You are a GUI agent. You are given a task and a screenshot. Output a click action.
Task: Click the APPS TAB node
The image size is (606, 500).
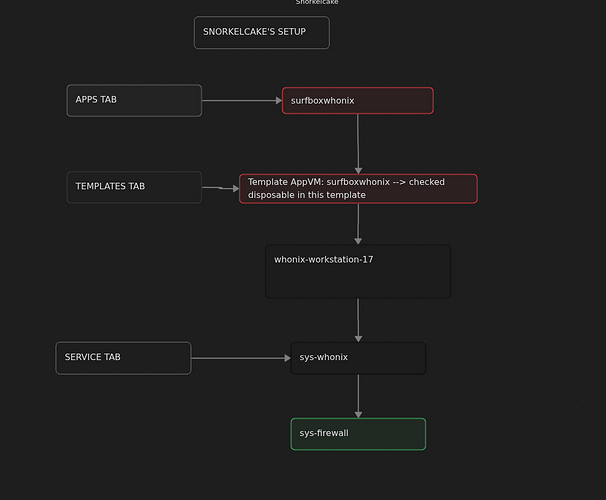click(x=134, y=100)
